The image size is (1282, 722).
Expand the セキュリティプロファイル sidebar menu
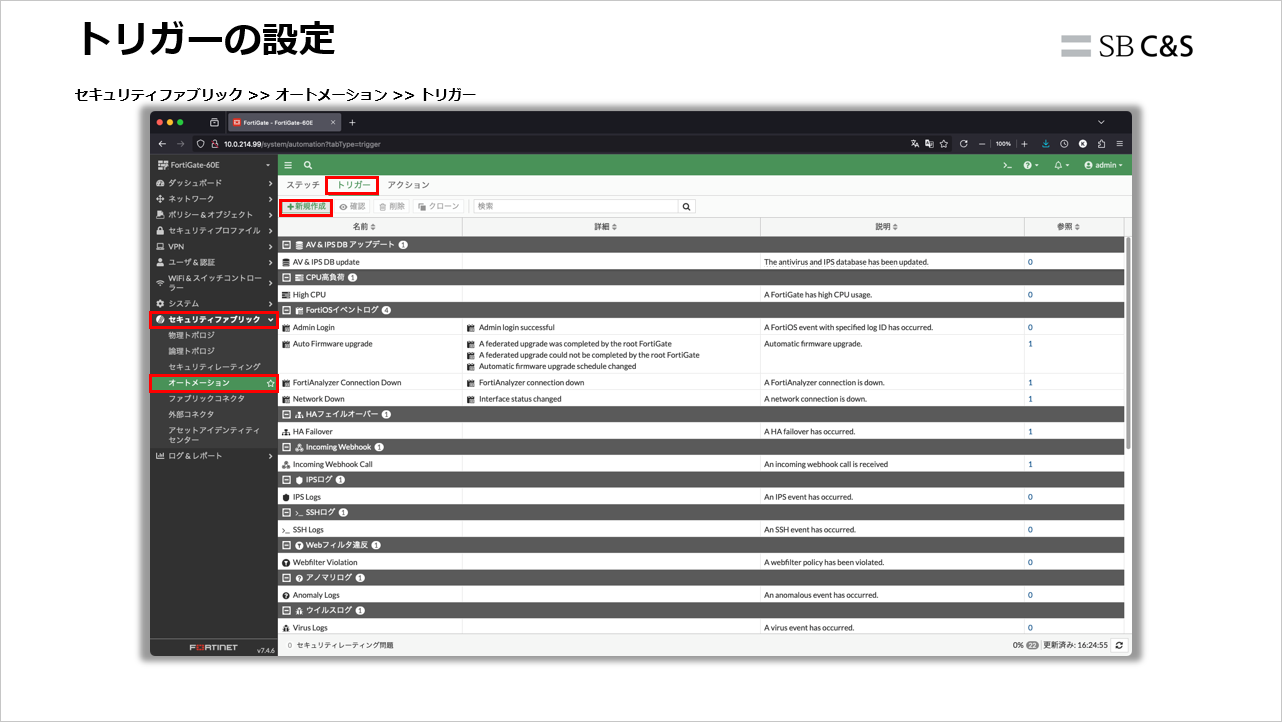tap(213, 231)
